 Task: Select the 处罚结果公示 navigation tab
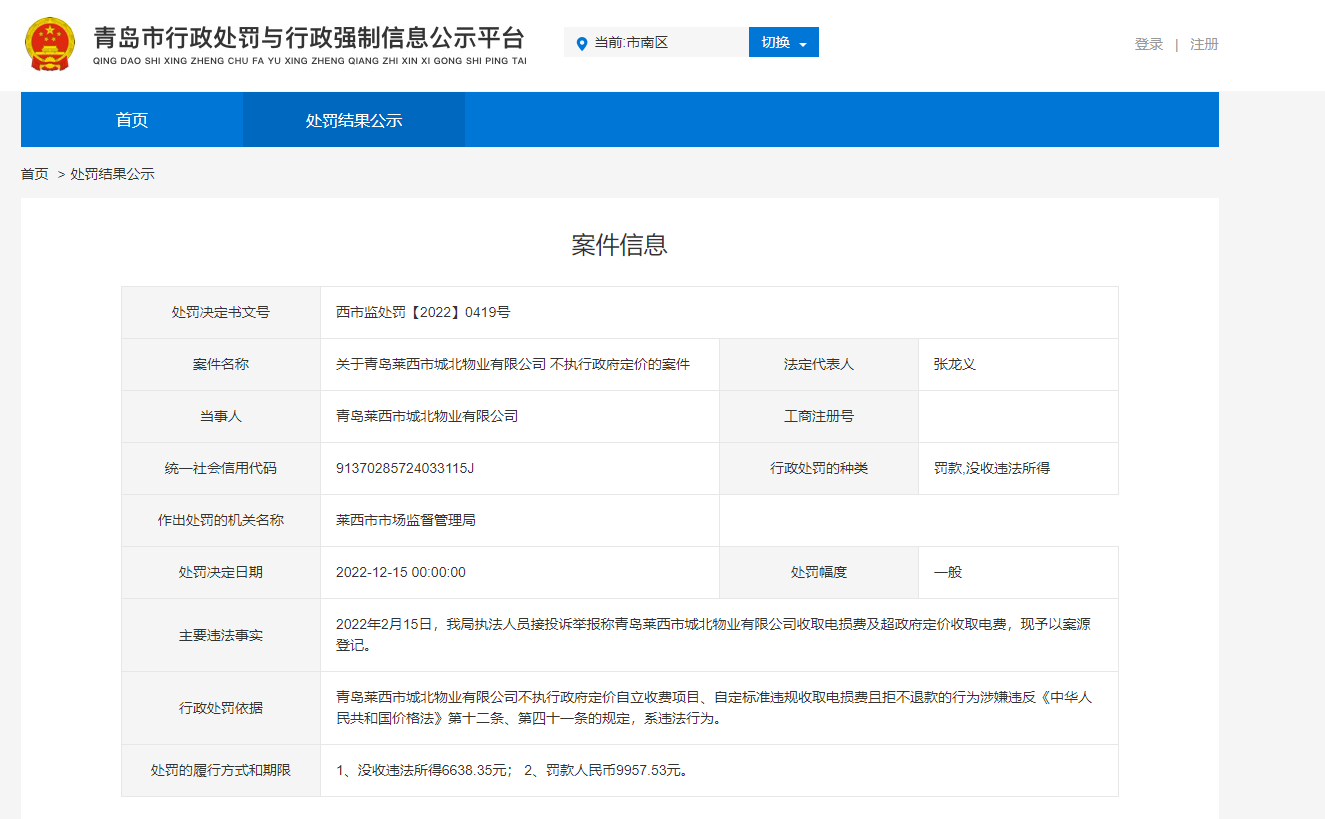click(x=354, y=120)
